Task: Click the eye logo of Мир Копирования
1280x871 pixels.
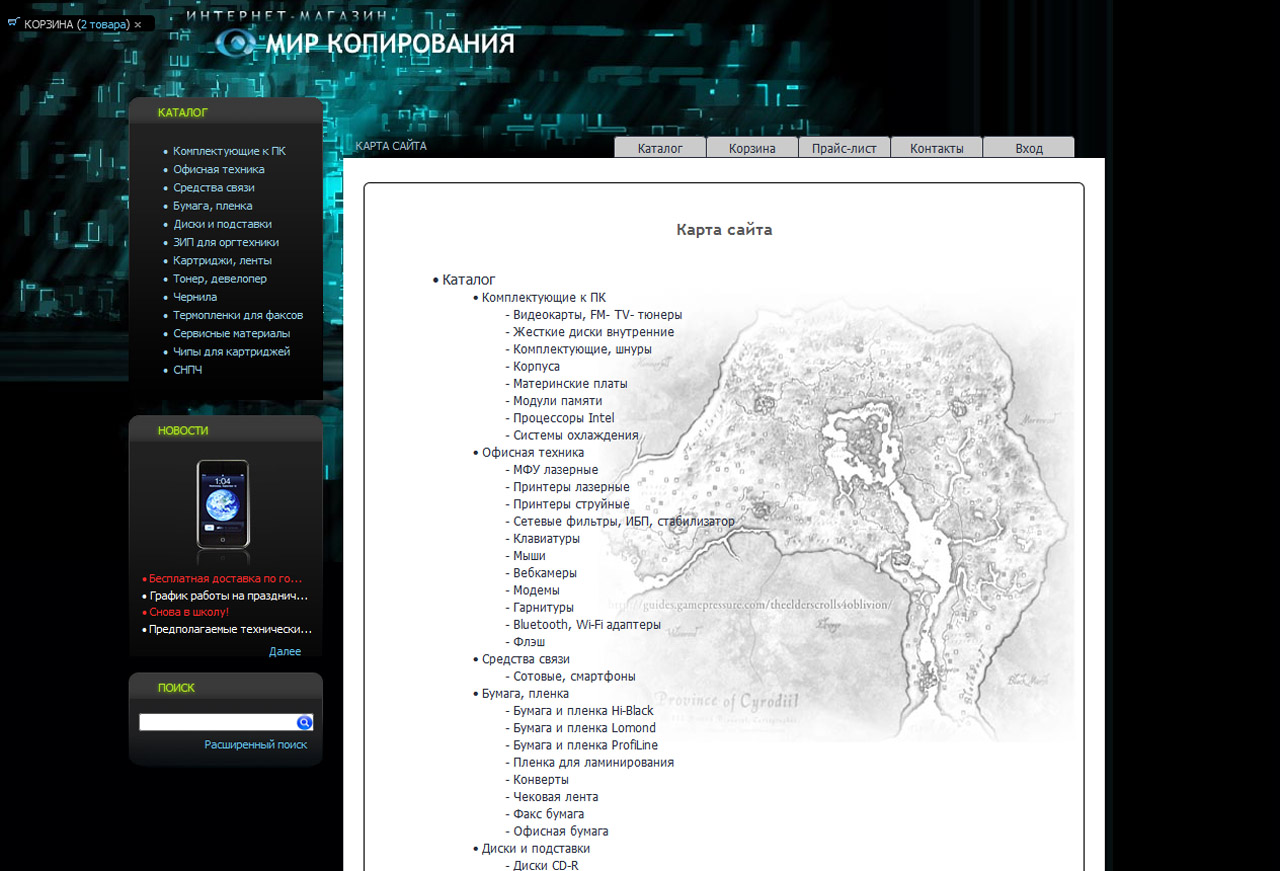Action: [237, 42]
